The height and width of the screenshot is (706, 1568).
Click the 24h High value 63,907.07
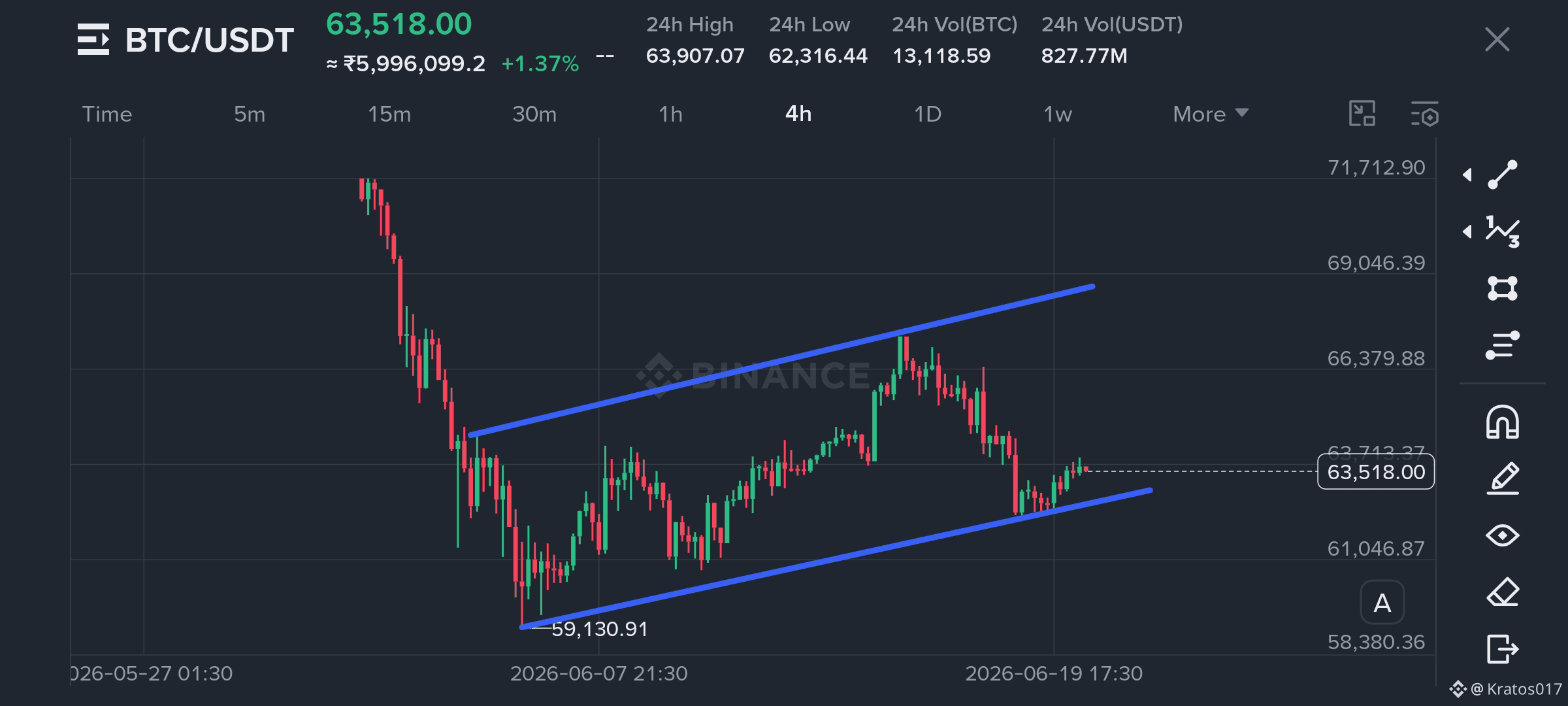click(x=695, y=56)
